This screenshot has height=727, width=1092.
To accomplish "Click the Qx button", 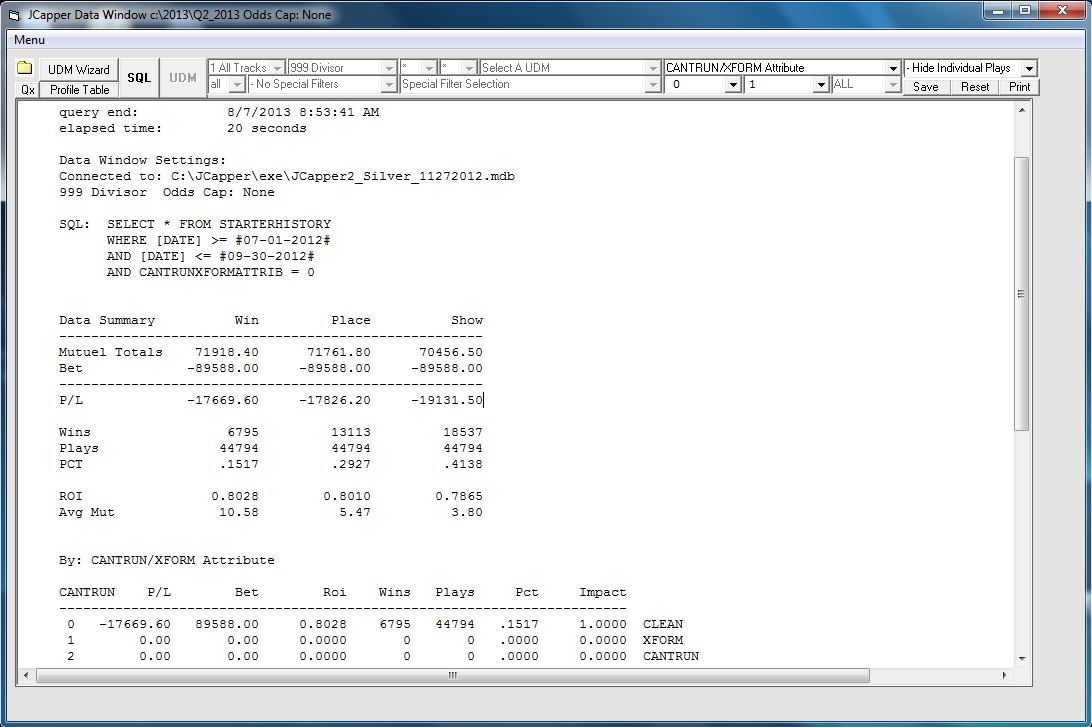I will (27, 90).
